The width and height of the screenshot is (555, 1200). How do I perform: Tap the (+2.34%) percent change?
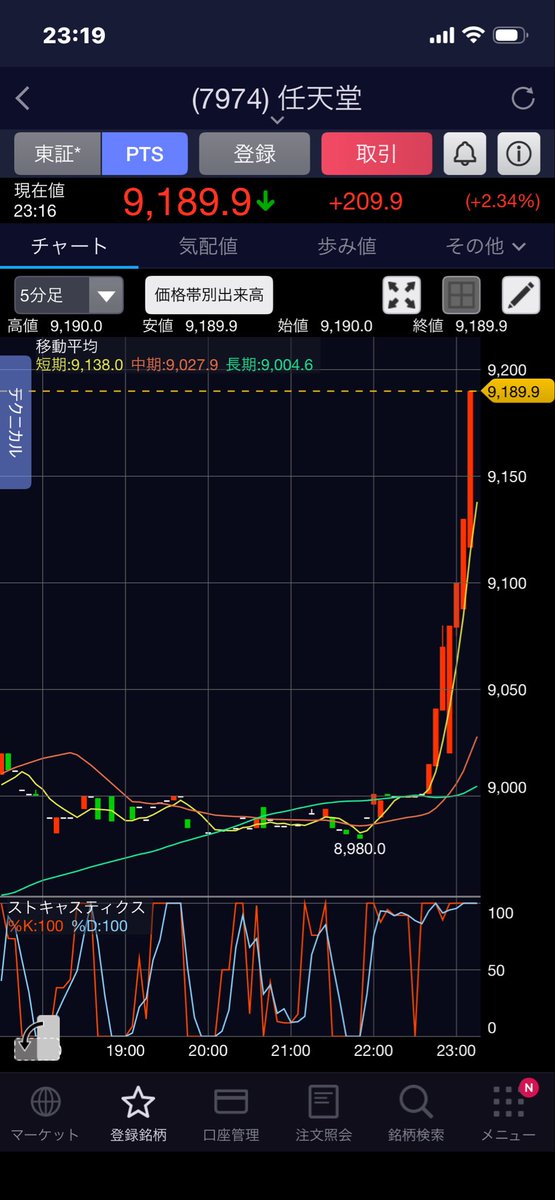tap(503, 202)
